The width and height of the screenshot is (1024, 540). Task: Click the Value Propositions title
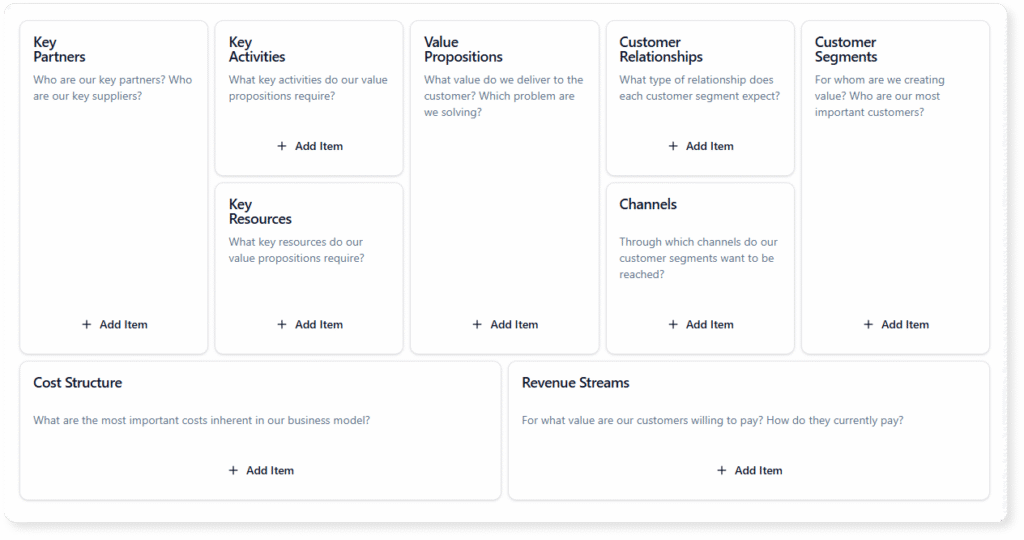(x=463, y=50)
